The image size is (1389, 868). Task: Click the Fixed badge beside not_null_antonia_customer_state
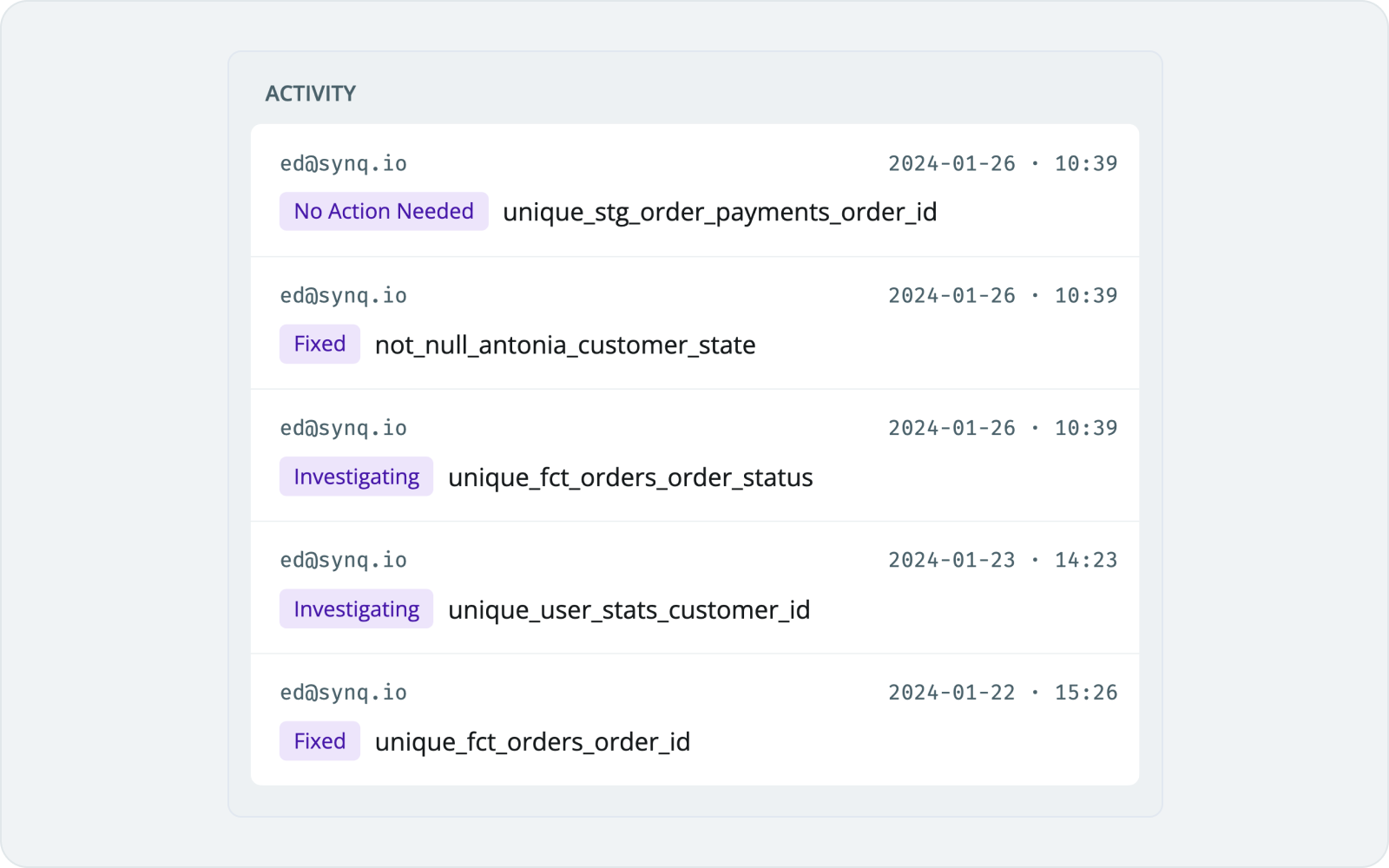click(x=319, y=344)
